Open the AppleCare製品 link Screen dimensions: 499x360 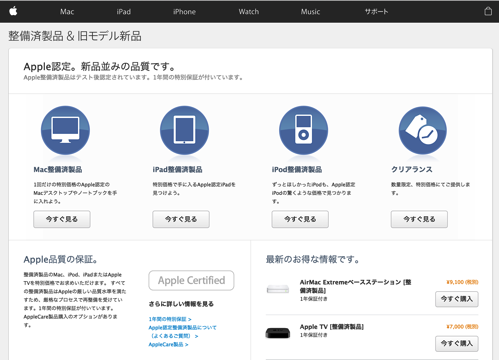tap(168, 344)
